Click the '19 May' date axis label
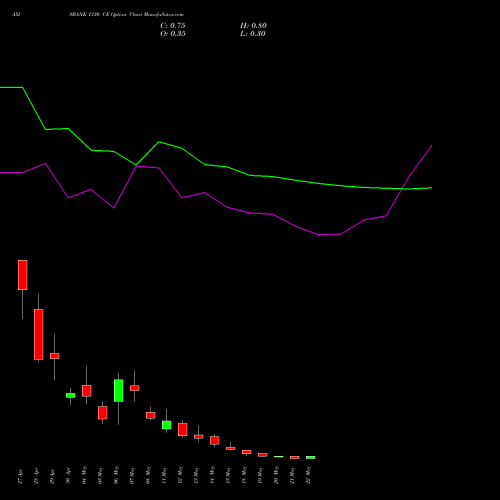Viewport: 500px width, 500px height. pos(260,475)
